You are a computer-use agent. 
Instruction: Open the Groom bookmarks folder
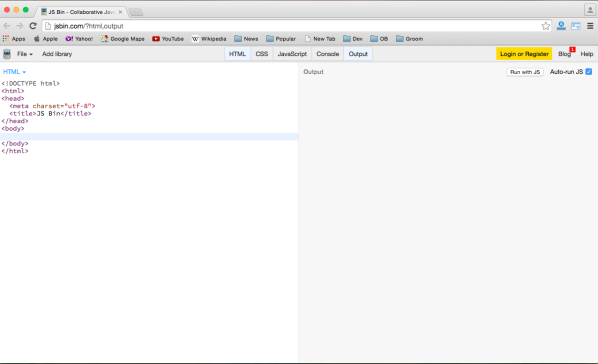click(x=410, y=39)
